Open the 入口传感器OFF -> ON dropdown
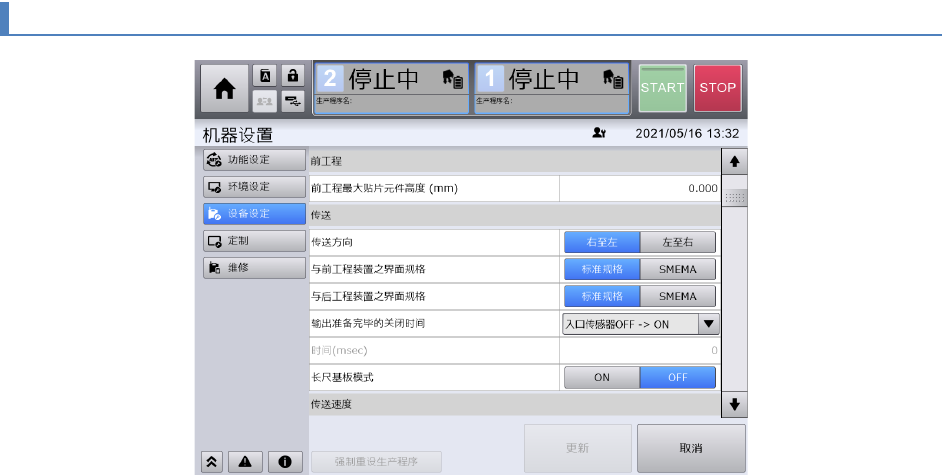The height and width of the screenshot is (475, 942). pyautogui.click(x=640, y=324)
